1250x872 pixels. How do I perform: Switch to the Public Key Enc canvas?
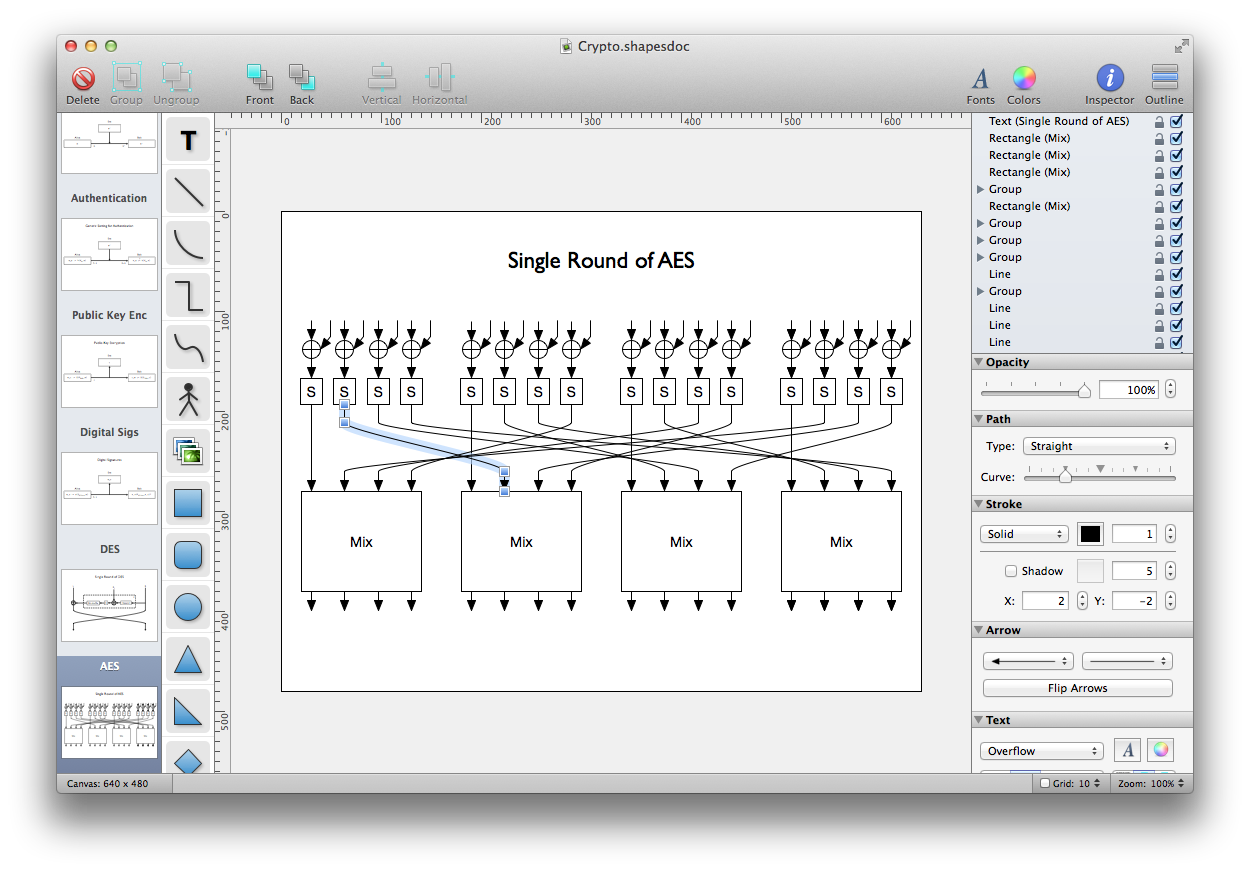tap(108, 371)
